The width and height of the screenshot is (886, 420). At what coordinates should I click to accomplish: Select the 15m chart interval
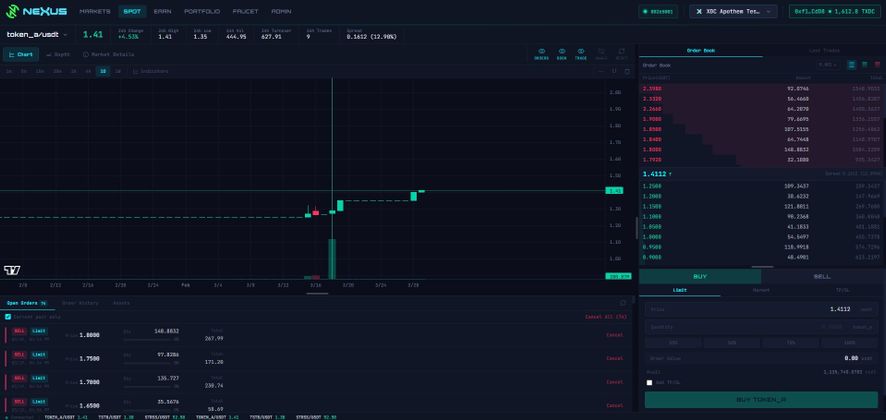click(40, 71)
